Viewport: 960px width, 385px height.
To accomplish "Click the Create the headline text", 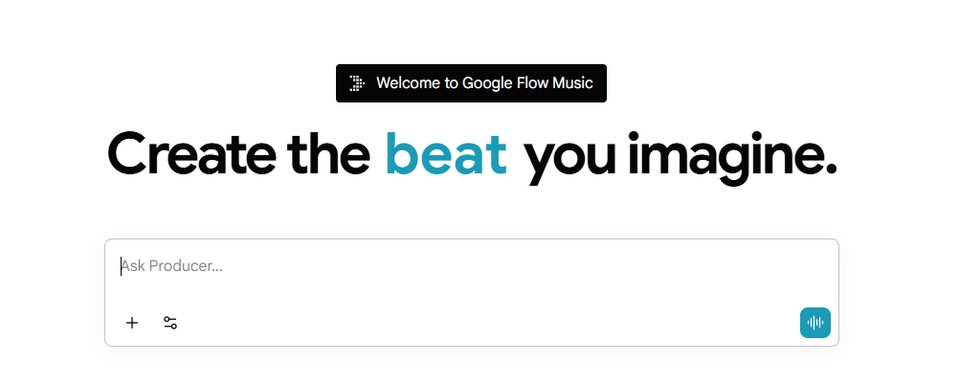I will [239, 152].
